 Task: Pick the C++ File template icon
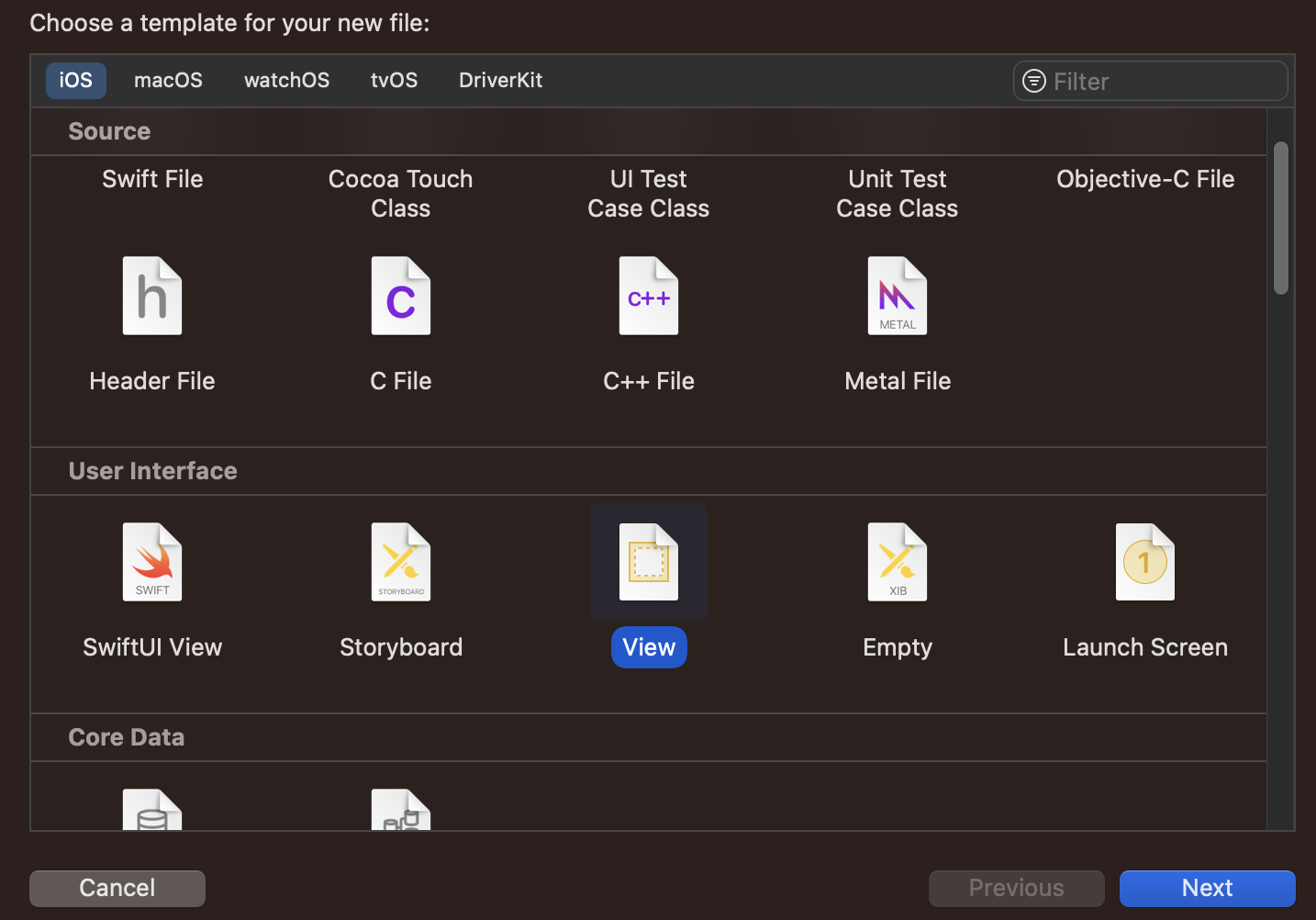(649, 296)
